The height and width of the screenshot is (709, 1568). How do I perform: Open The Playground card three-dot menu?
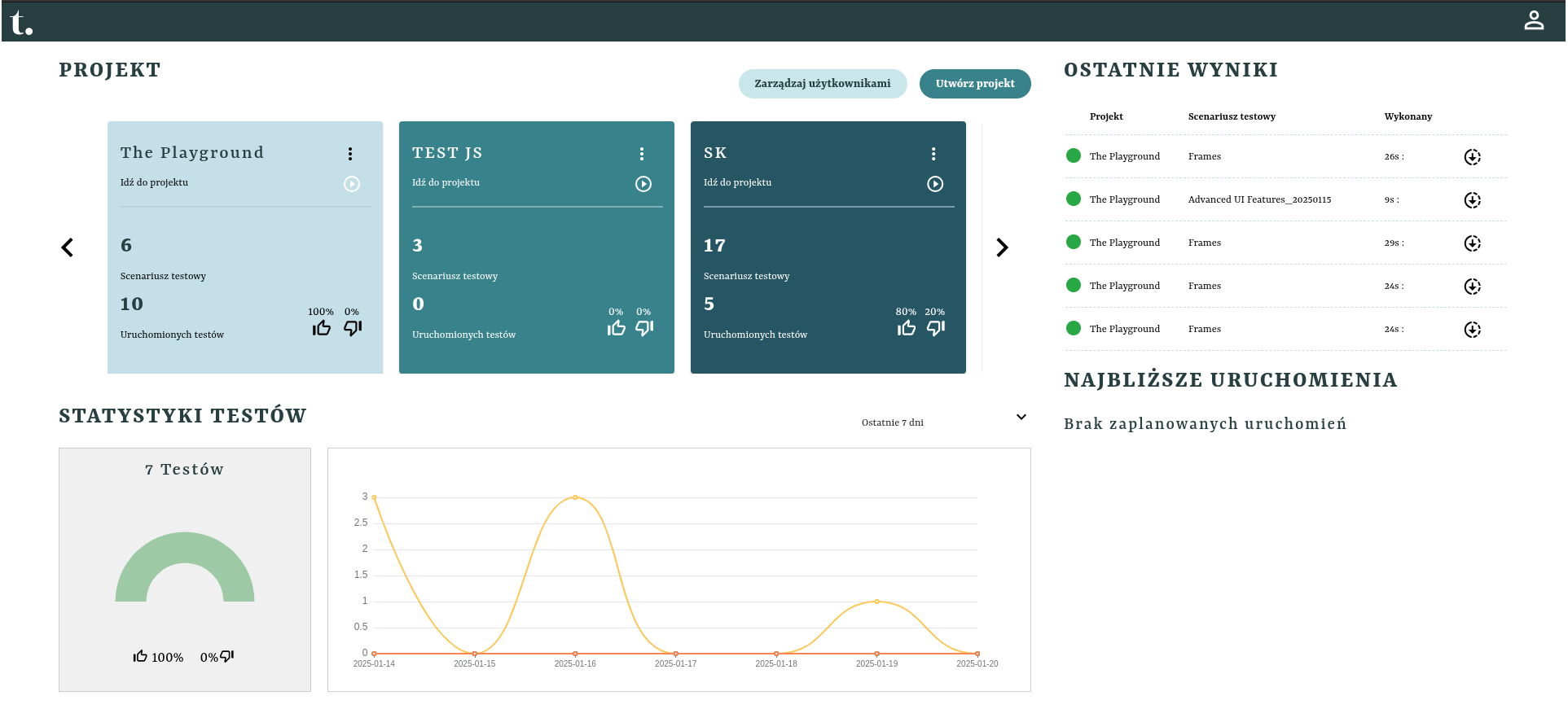tap(350, 154)
